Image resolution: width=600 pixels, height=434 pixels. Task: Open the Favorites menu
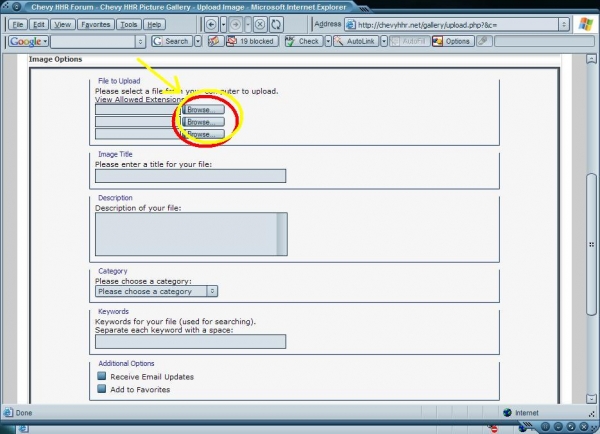pos(96,24)
